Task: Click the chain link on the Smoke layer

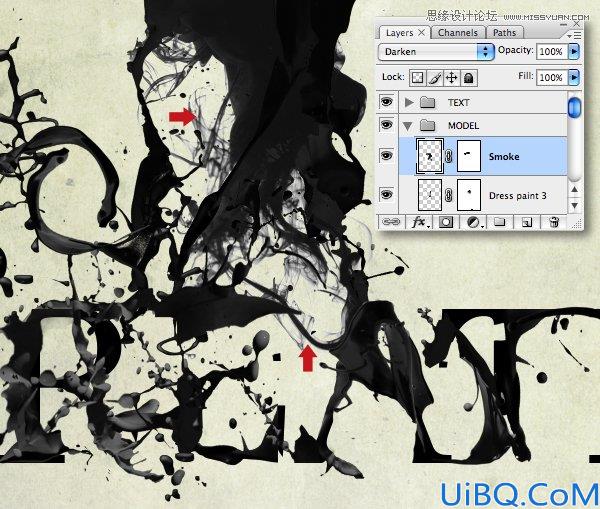Action: pos(449,156)
